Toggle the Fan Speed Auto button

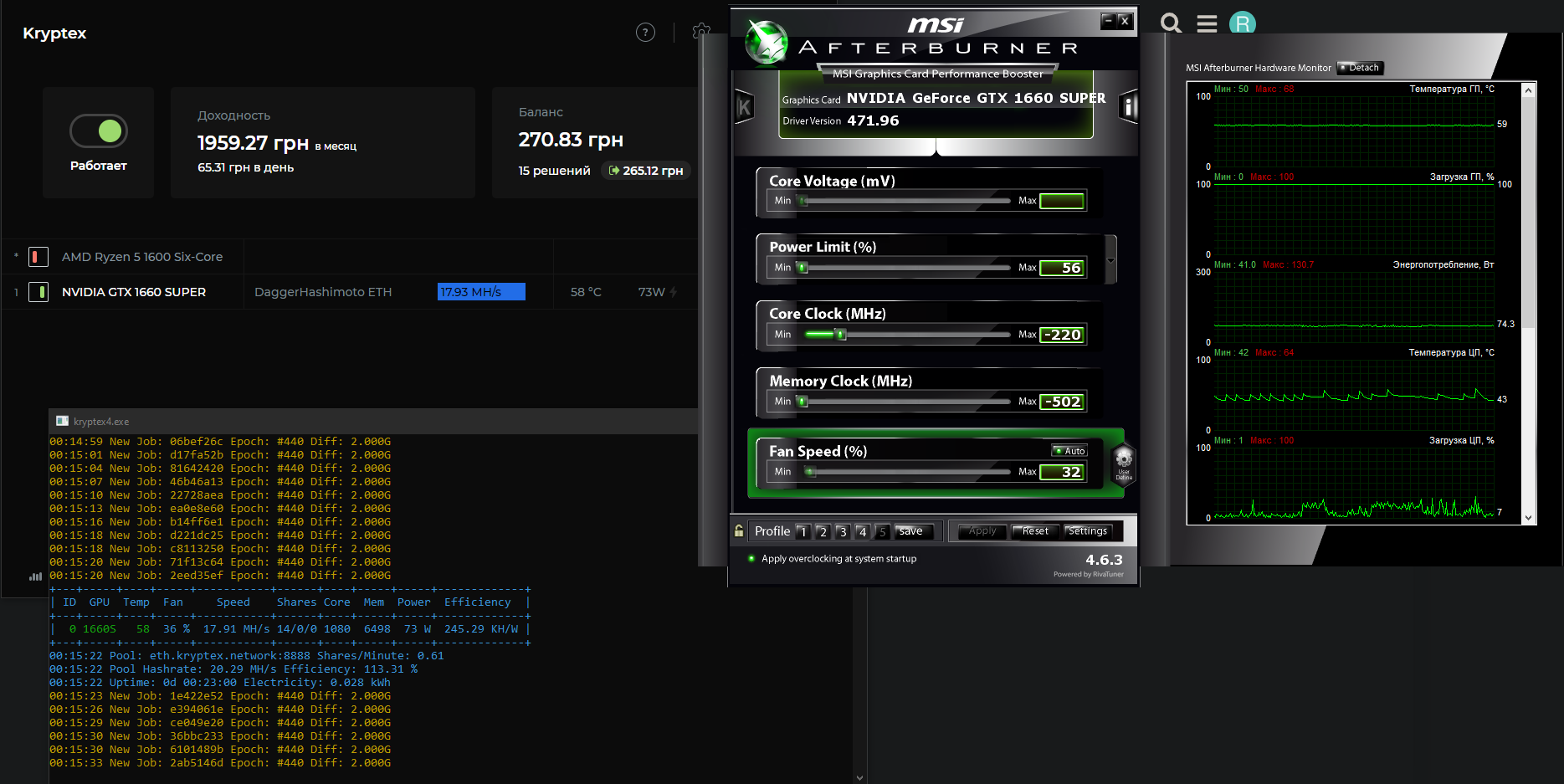tap(1069, 451)
